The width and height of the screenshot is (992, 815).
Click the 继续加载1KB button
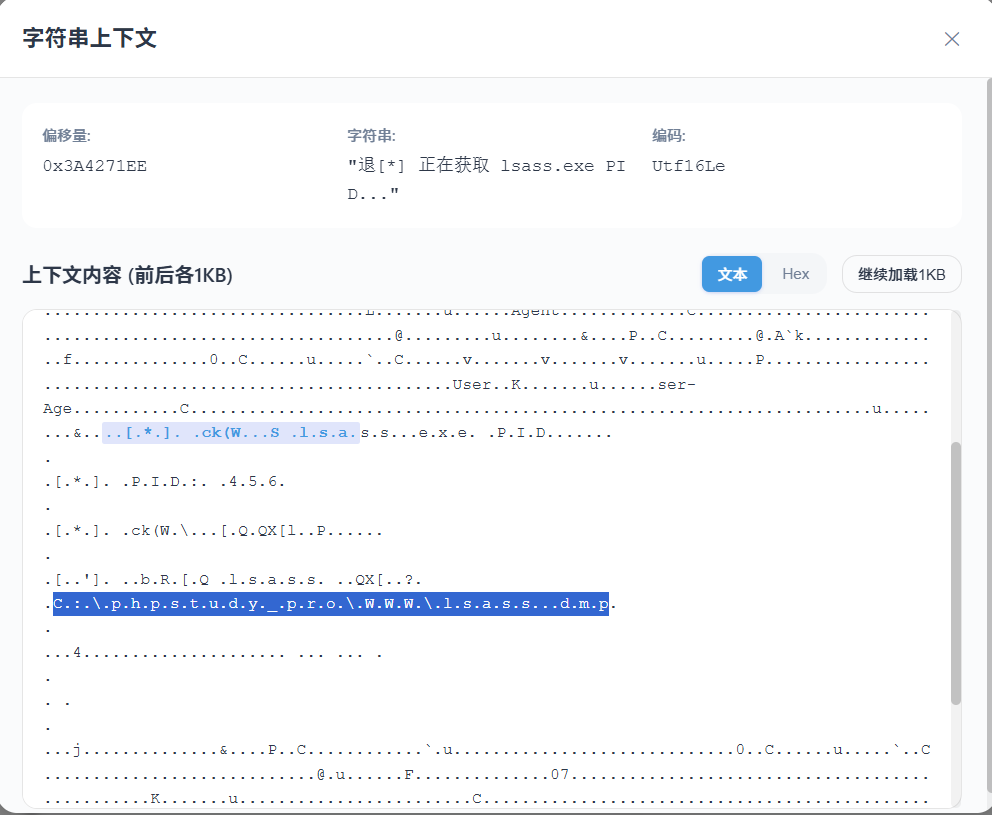[x=902, y=274]
